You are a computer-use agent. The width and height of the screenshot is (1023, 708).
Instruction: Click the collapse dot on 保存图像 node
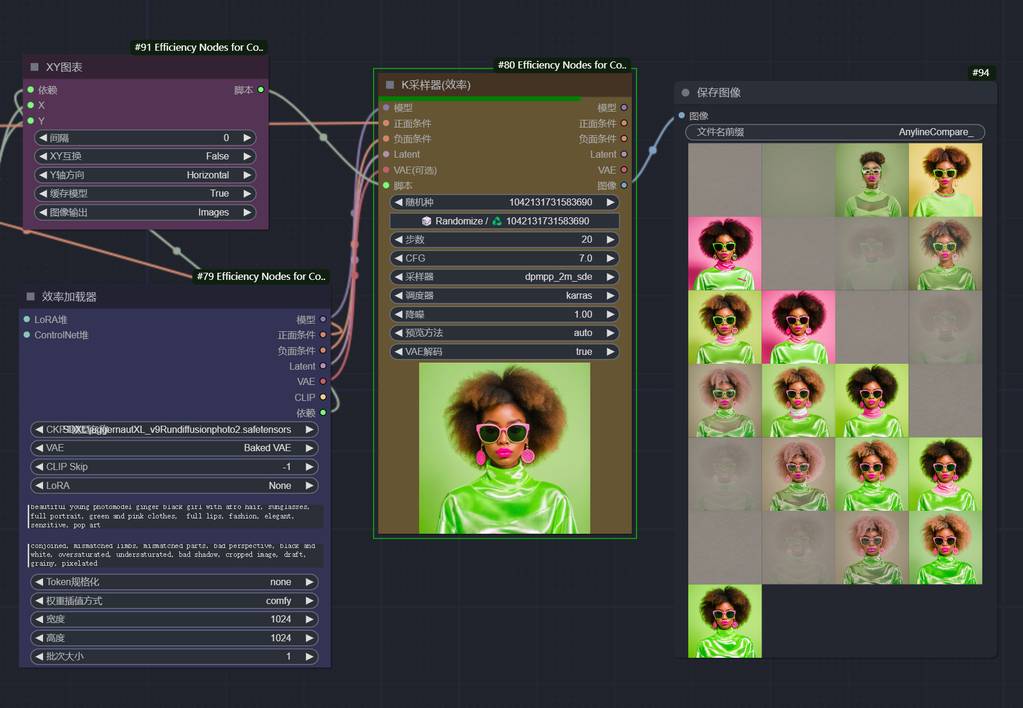tap(685, 93)
